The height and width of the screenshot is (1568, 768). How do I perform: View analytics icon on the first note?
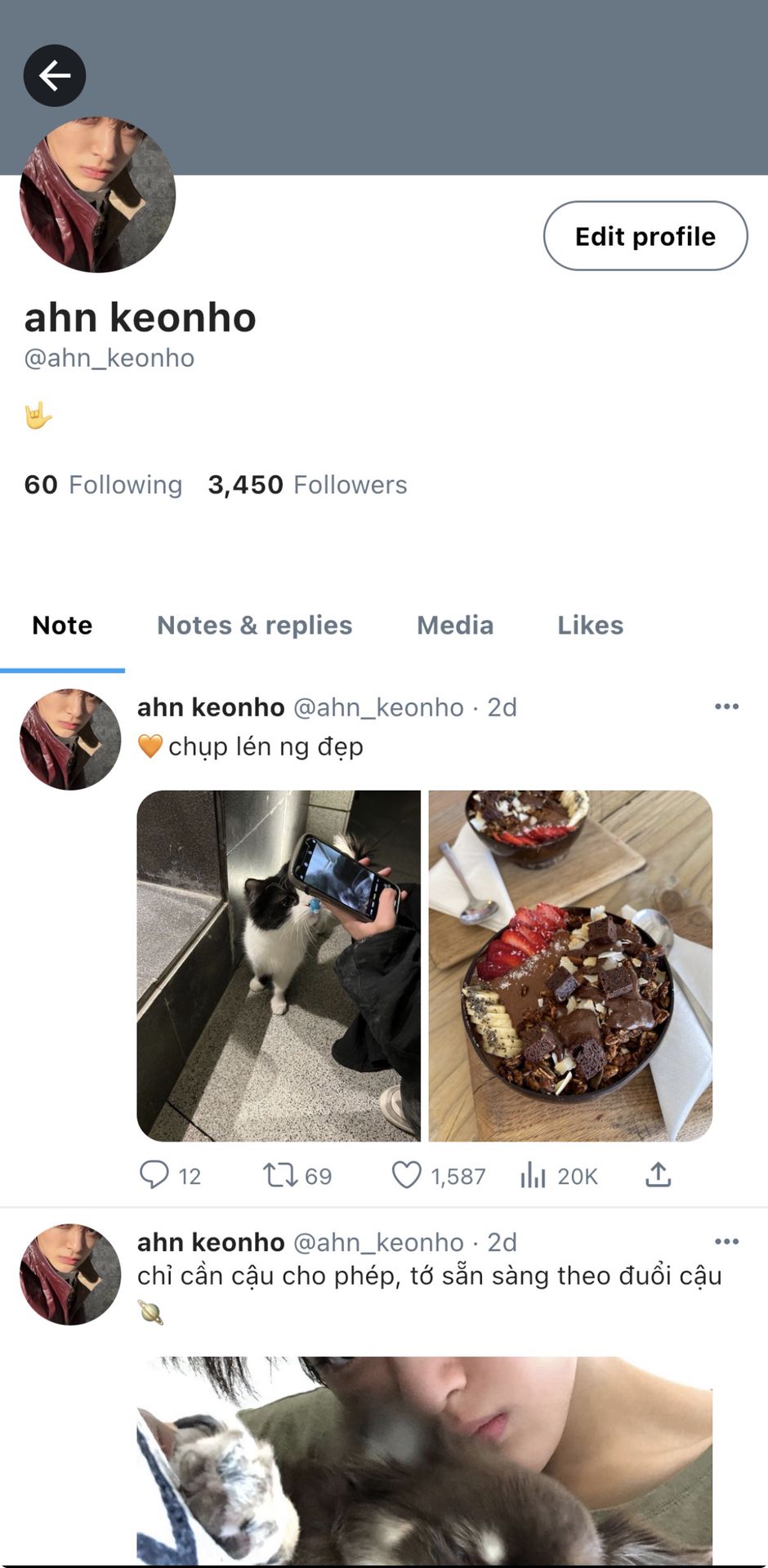[x=533, y=1175]
